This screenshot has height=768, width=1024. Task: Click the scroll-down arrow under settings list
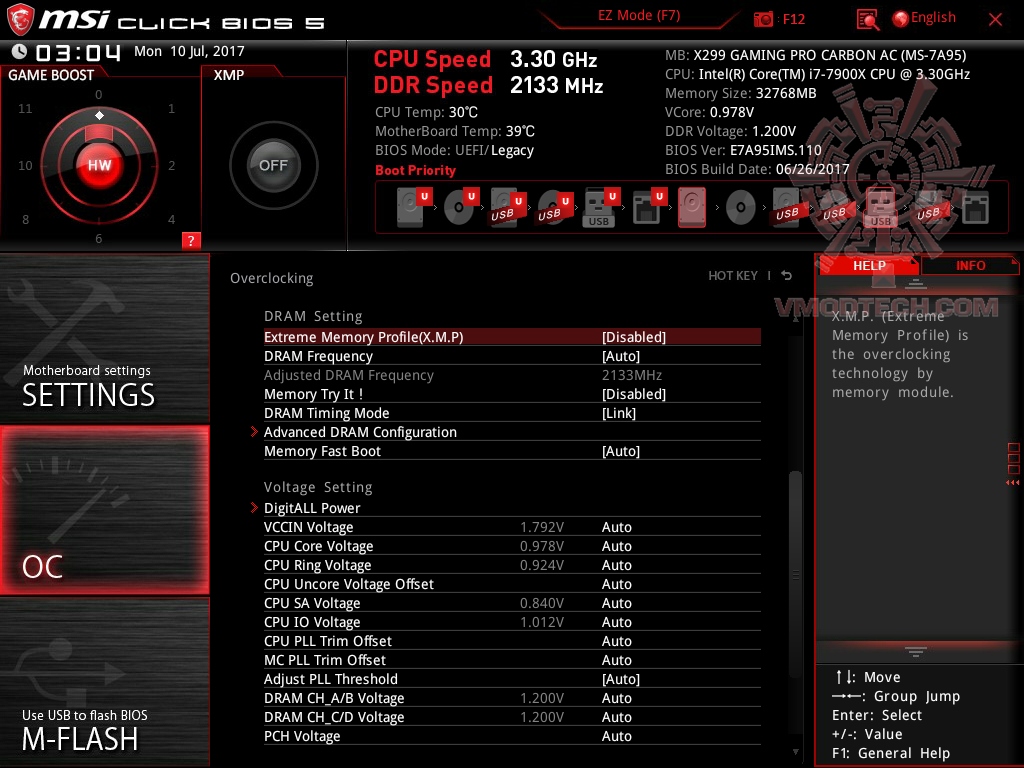tap(795, 752)
